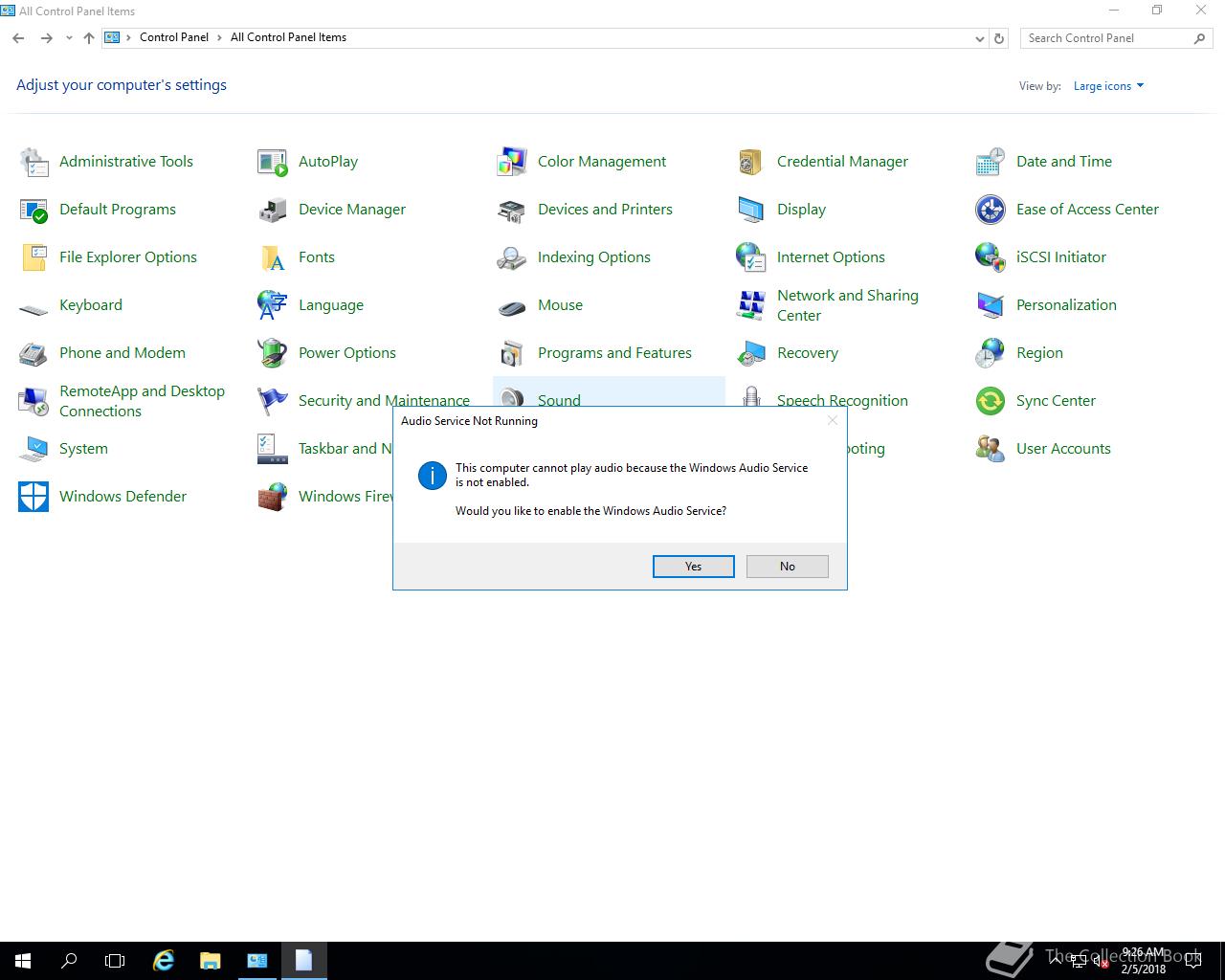Open recent locations dropdown arrow
Image resolution: width=1225 pixels, height=980 pixels.
coord(69,38)
